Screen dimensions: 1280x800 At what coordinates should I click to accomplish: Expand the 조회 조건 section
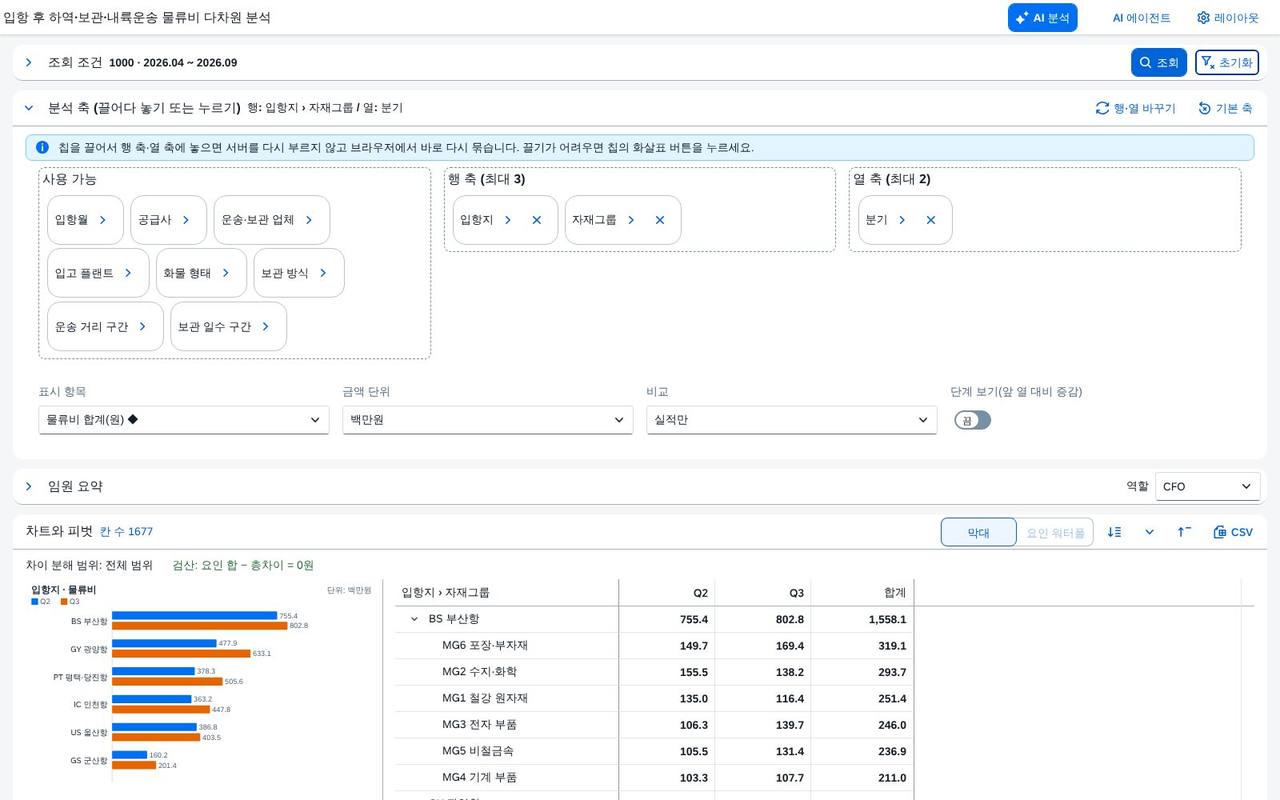29,62
